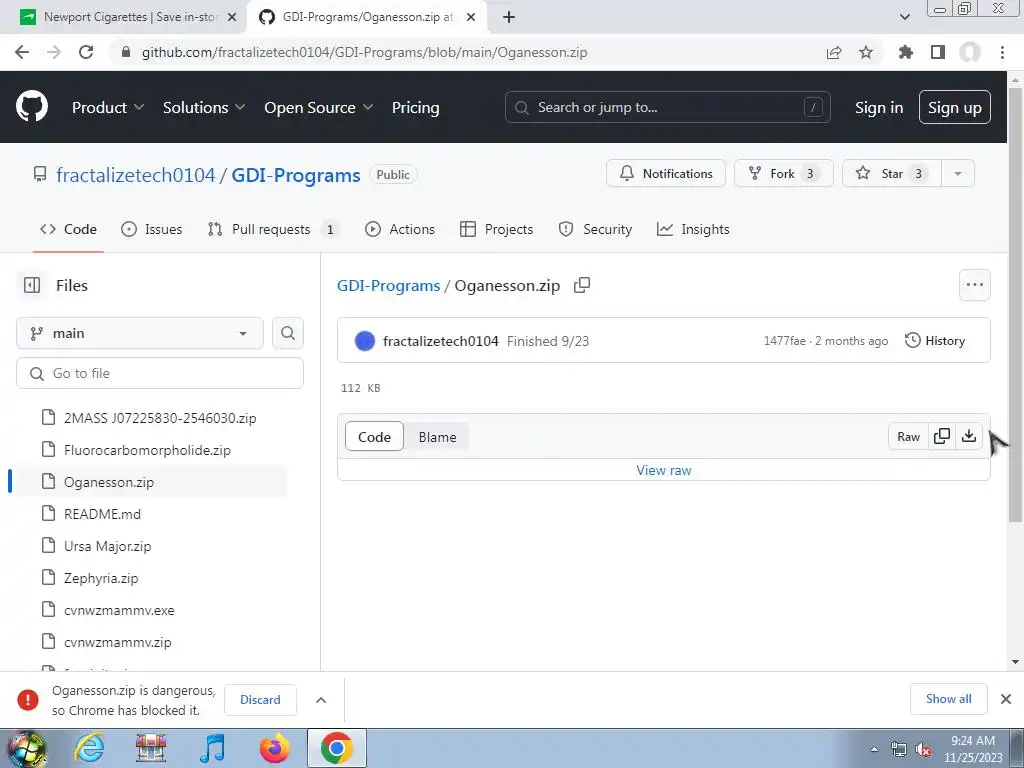Switch to the Code repository tab
Image resolution: width=1024 pixels, height=768 pixels.
coord(68,229)
